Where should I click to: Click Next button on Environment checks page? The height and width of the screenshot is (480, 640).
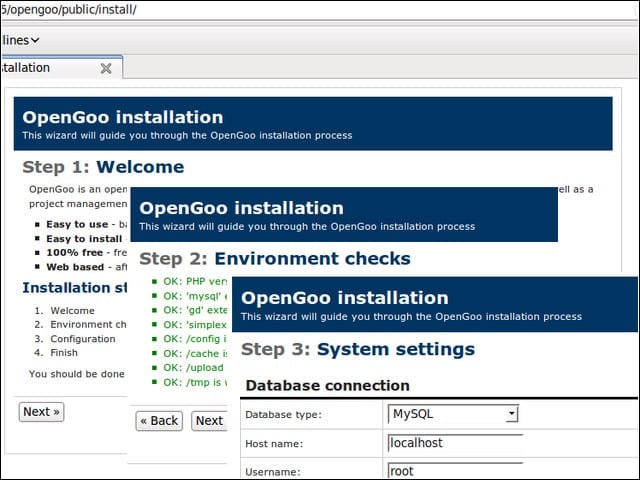click(209, 421)
